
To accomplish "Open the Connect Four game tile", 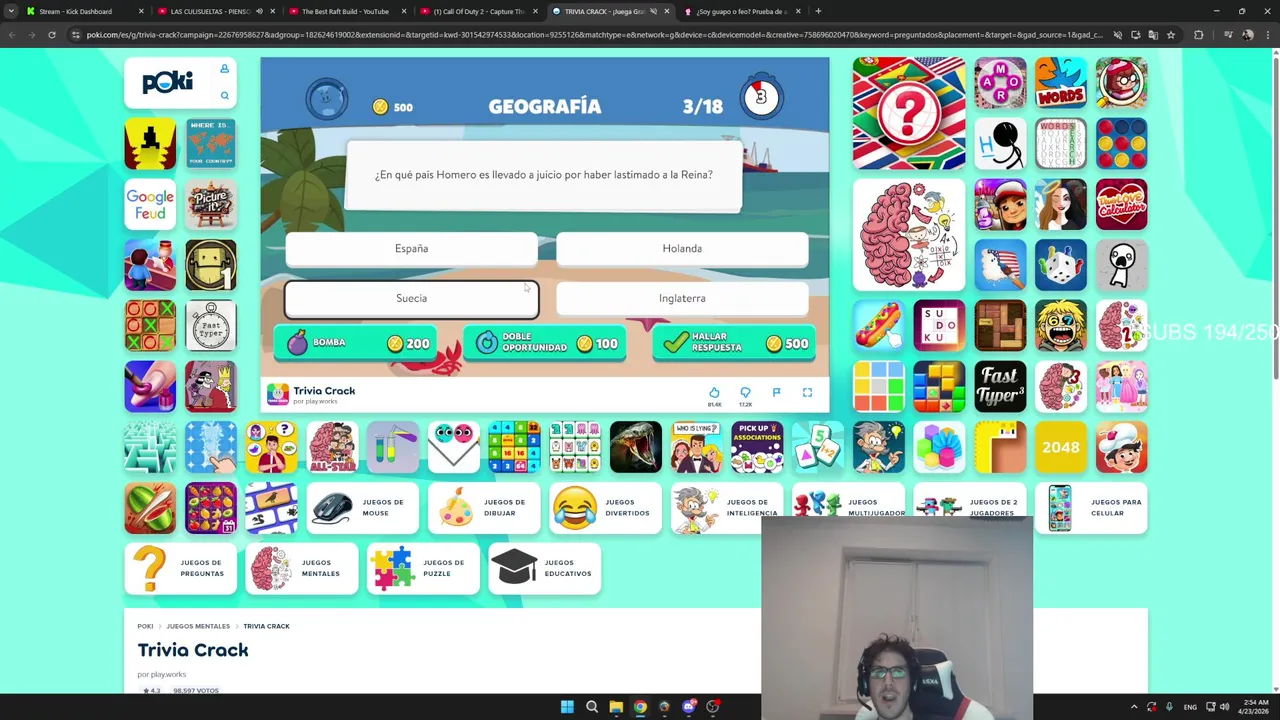I will pos(1121,144).
